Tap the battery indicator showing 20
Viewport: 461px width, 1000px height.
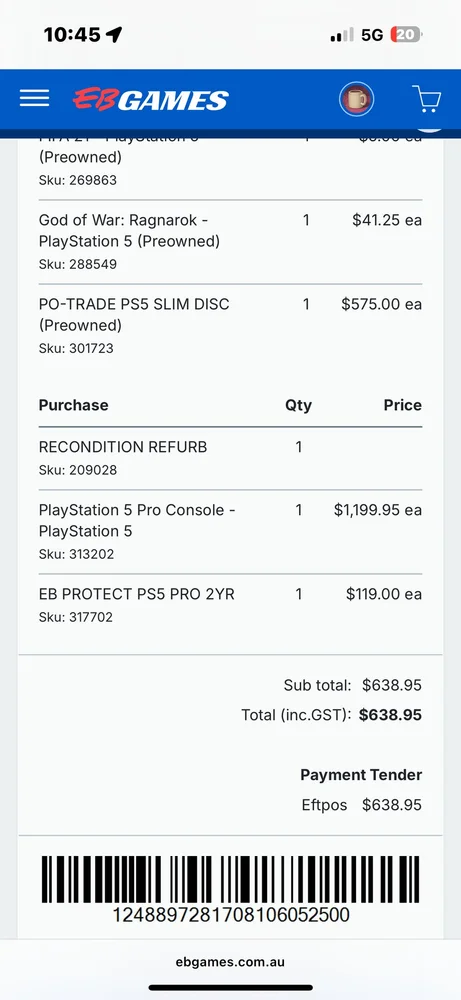coord(407,34)
